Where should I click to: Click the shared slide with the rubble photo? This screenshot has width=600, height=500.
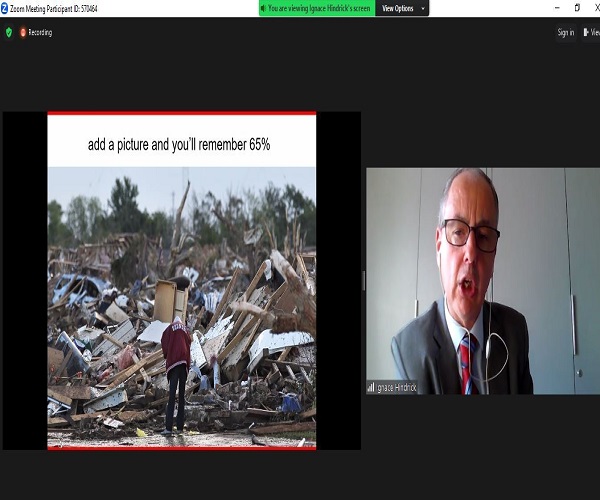[x=182, y=281]
